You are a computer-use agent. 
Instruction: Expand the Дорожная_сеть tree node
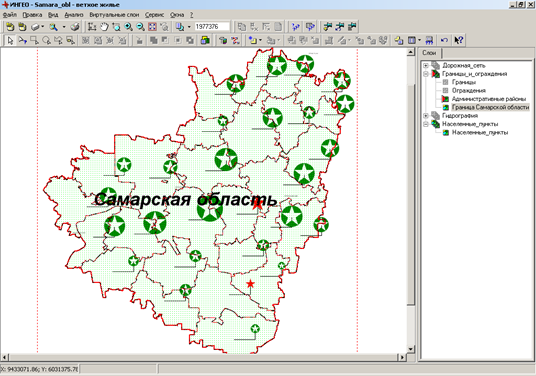click(x=426, y=65)
